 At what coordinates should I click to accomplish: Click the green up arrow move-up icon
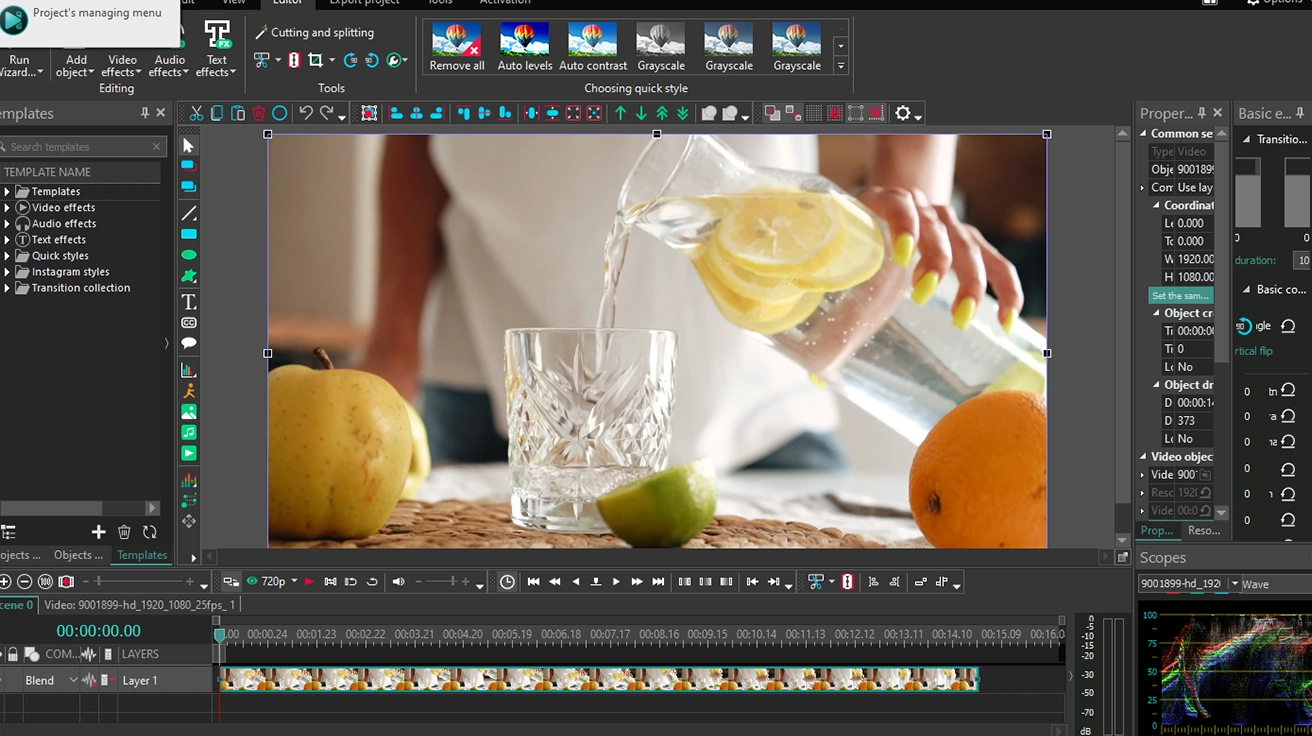620,113
